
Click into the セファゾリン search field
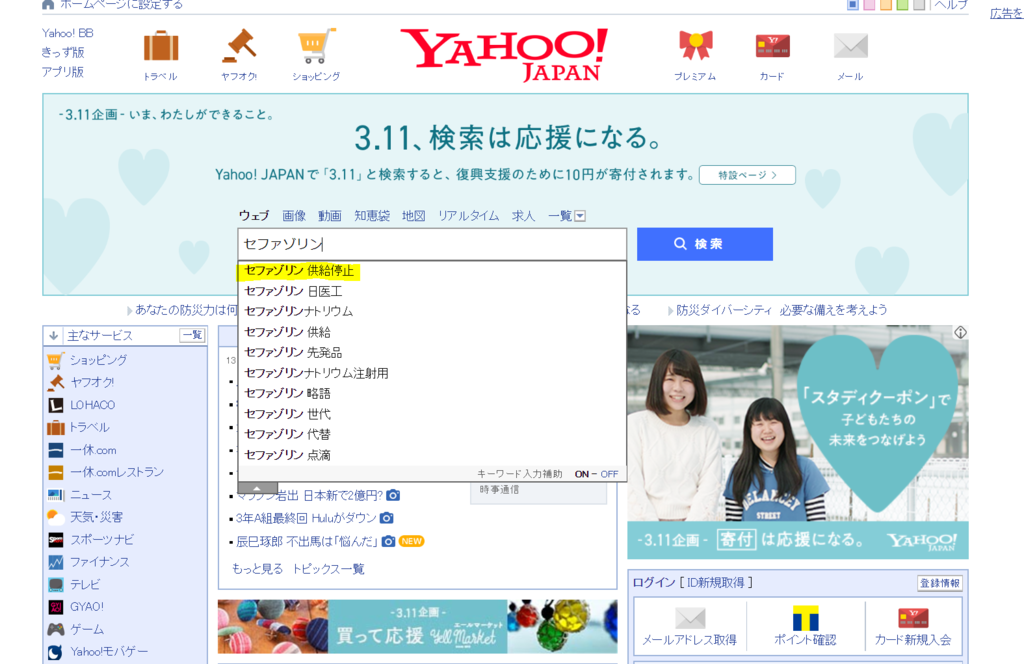click(x=432, y=244)
